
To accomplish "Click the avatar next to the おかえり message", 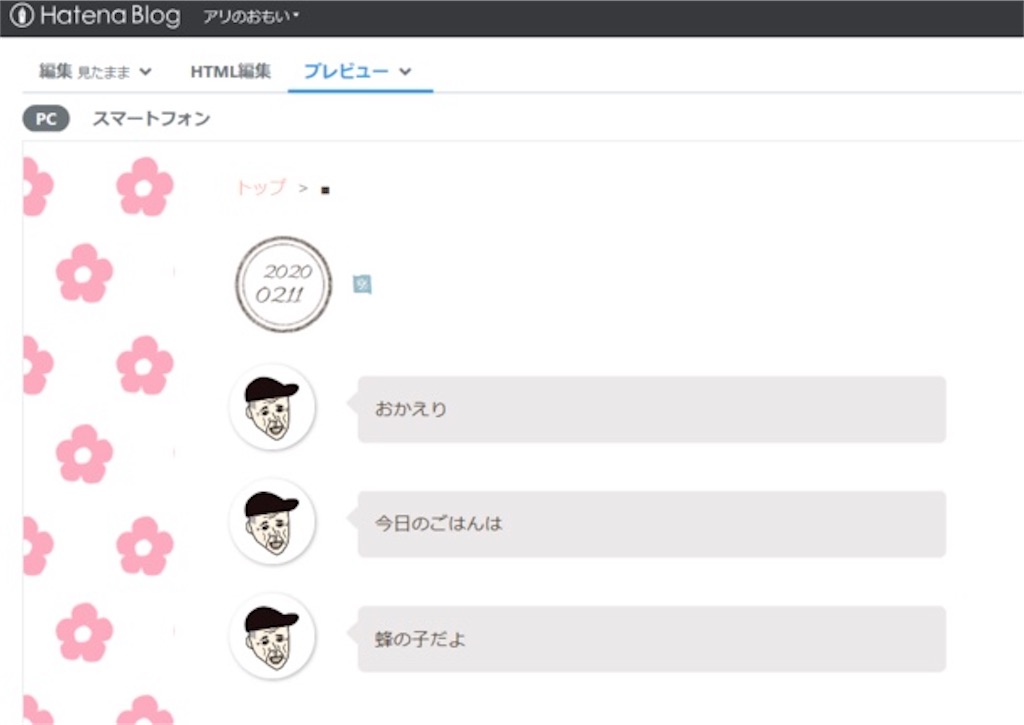I will 272,408.
